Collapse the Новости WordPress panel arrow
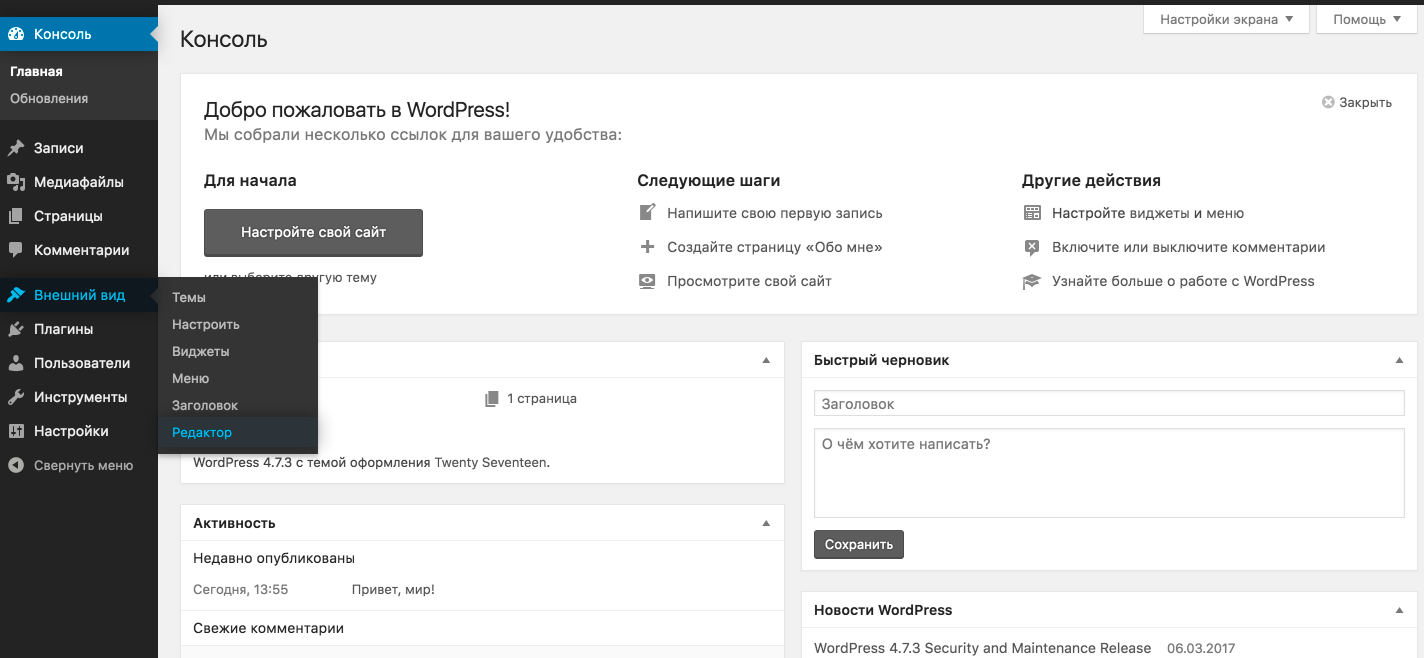Image resolution: width=1424 pixels, height=658 pixels. pyautogui.click(x=1400, y=610)
